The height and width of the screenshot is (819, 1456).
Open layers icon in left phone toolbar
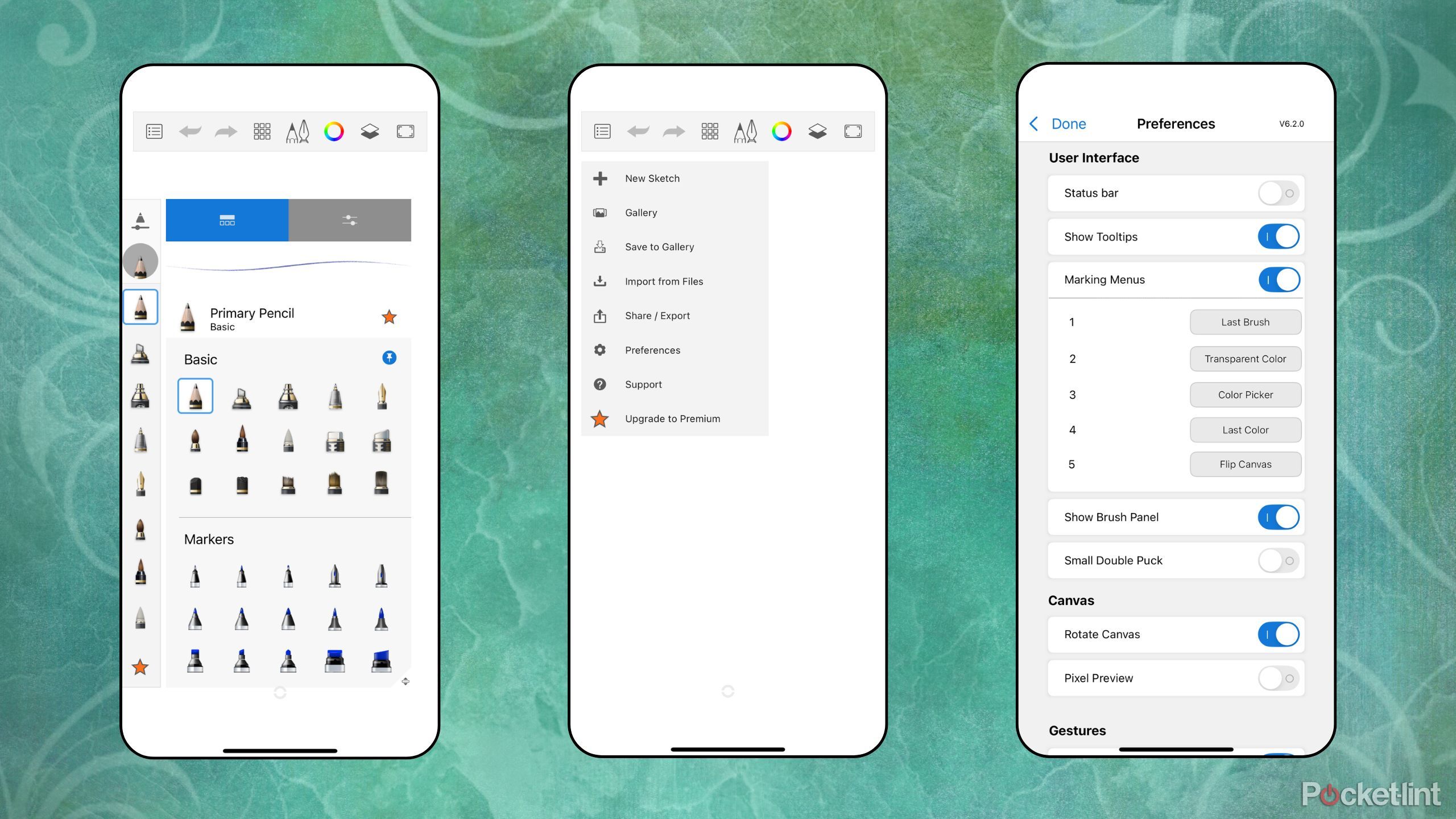pos(370,131)
